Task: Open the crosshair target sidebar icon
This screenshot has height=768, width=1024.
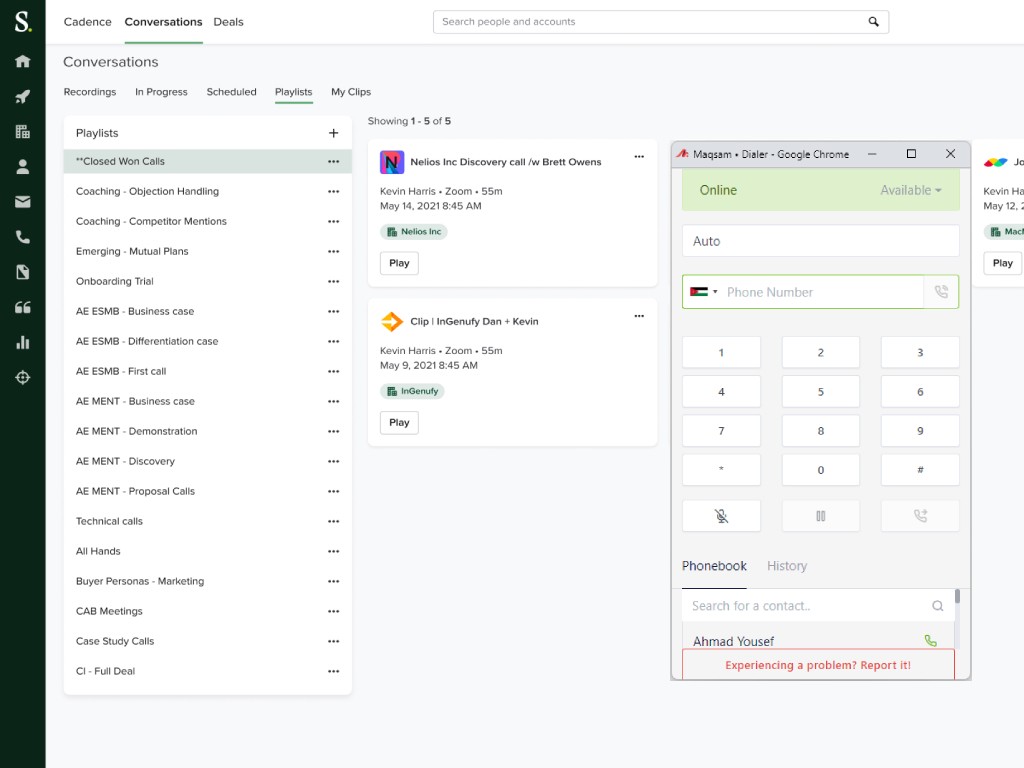Action: coord(22,377)
